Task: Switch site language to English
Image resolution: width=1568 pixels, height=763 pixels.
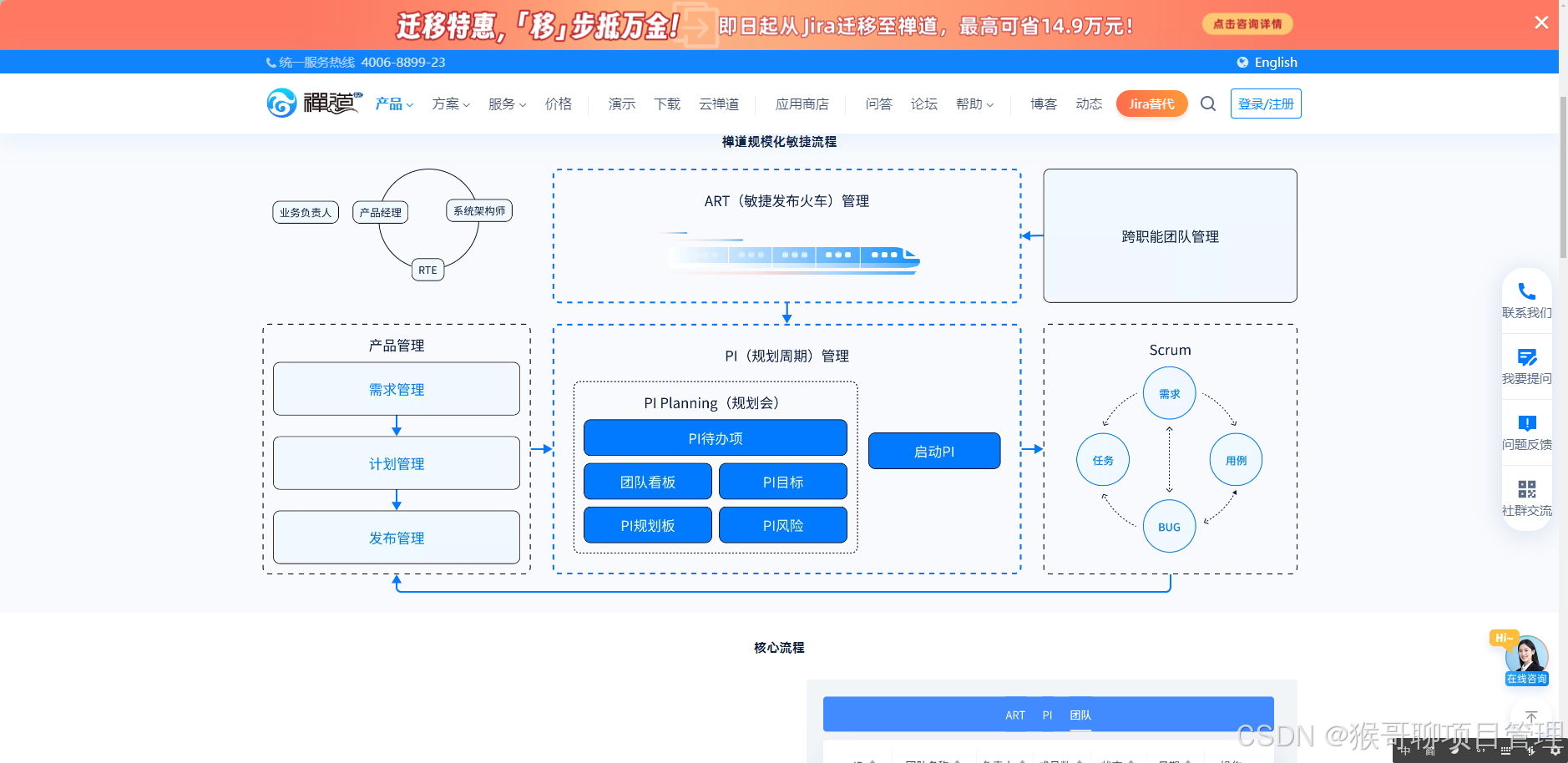Action: (x=1276, y=63)
